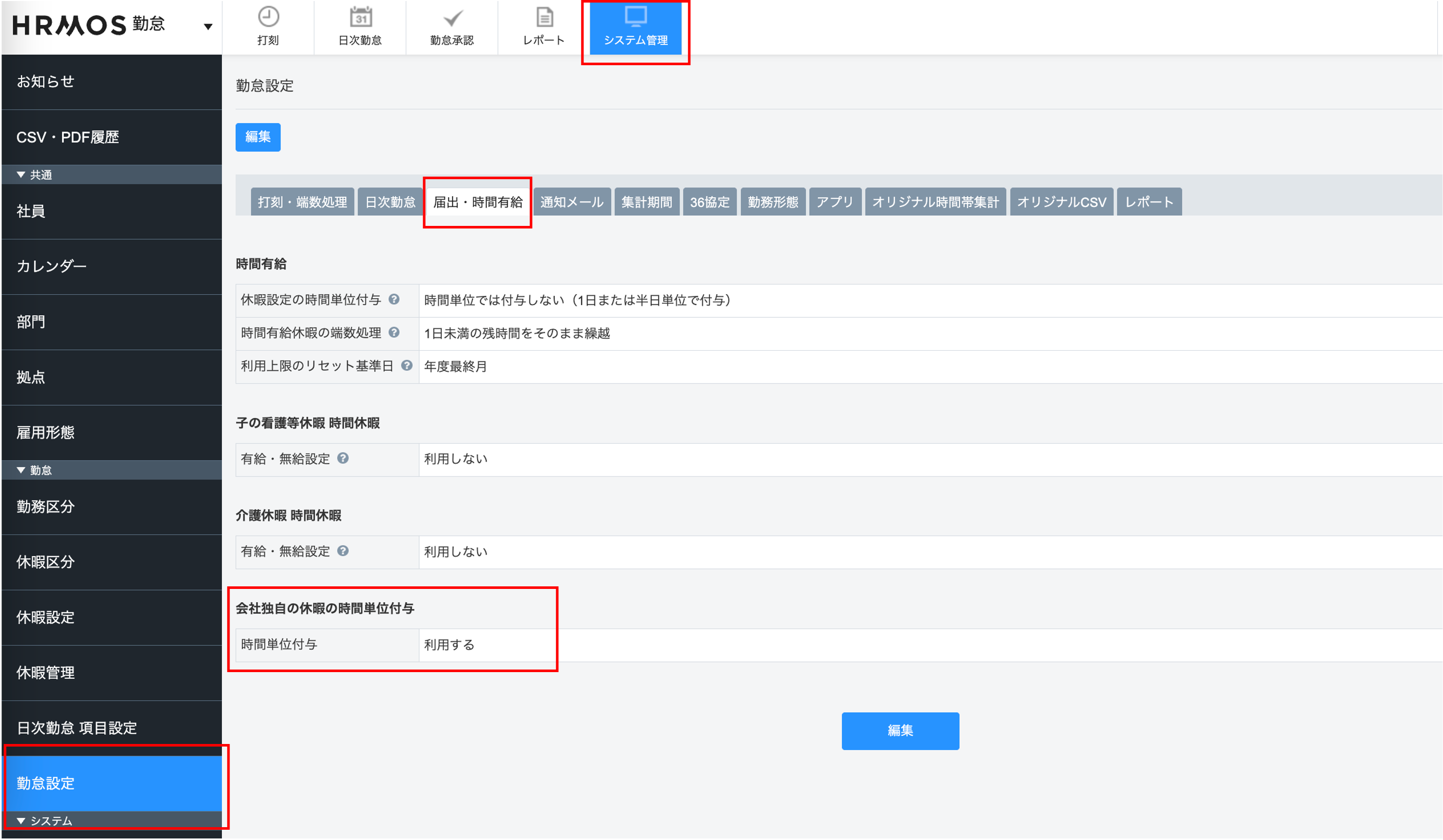
Task: Select the システム管理 monitor icon
Action: [635, 16]
